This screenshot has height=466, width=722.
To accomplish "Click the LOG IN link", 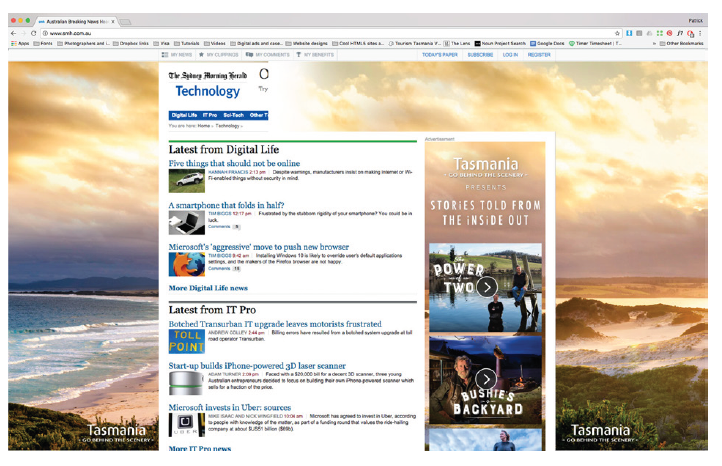I will tap(510, 54).
